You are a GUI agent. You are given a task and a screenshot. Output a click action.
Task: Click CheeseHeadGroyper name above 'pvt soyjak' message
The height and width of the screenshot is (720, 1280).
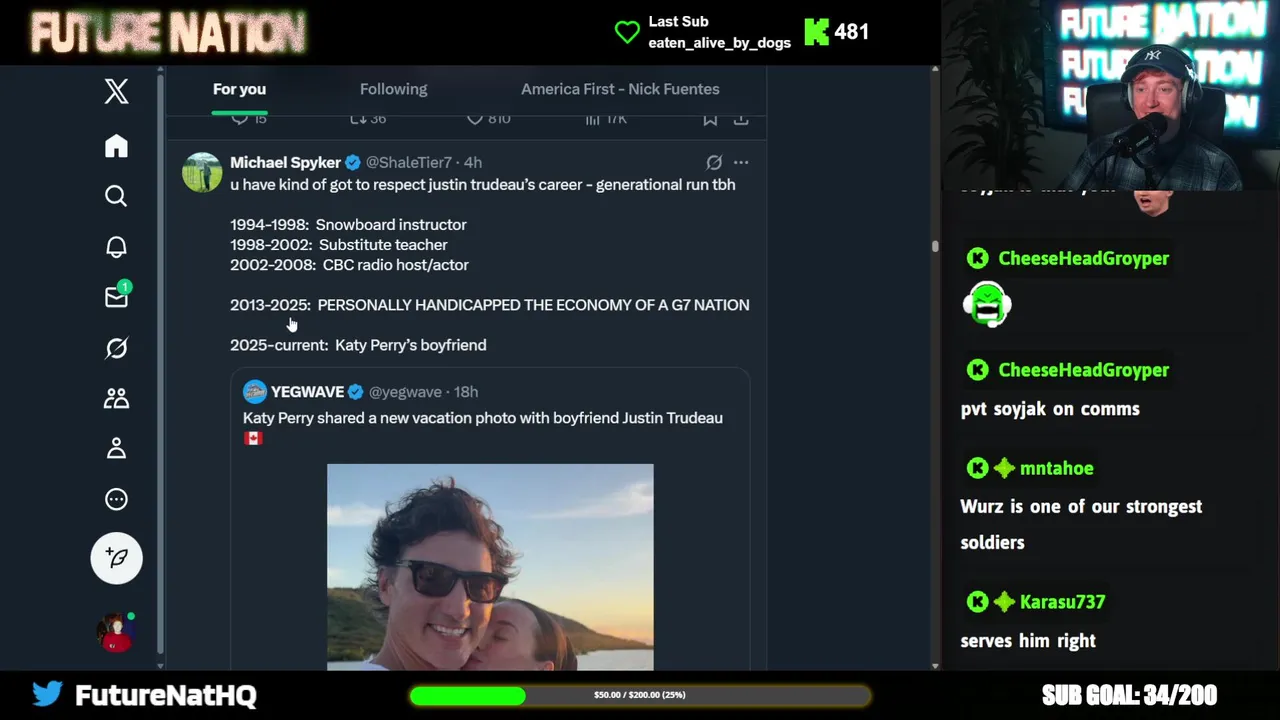click(1083, 370)
